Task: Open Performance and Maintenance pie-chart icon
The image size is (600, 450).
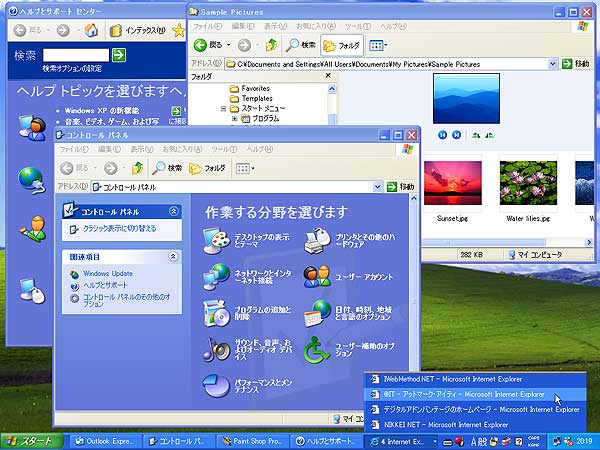Action: pos(217,386)
